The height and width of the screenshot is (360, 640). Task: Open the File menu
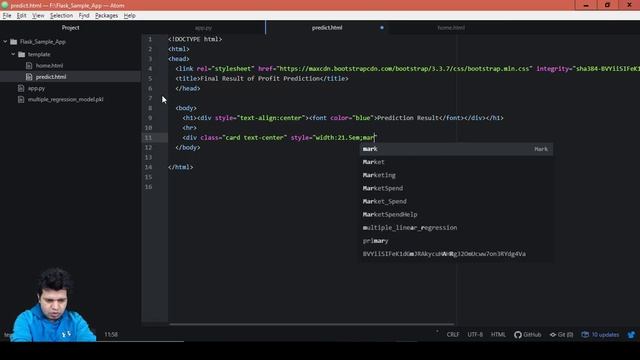[x=7, y=16]
